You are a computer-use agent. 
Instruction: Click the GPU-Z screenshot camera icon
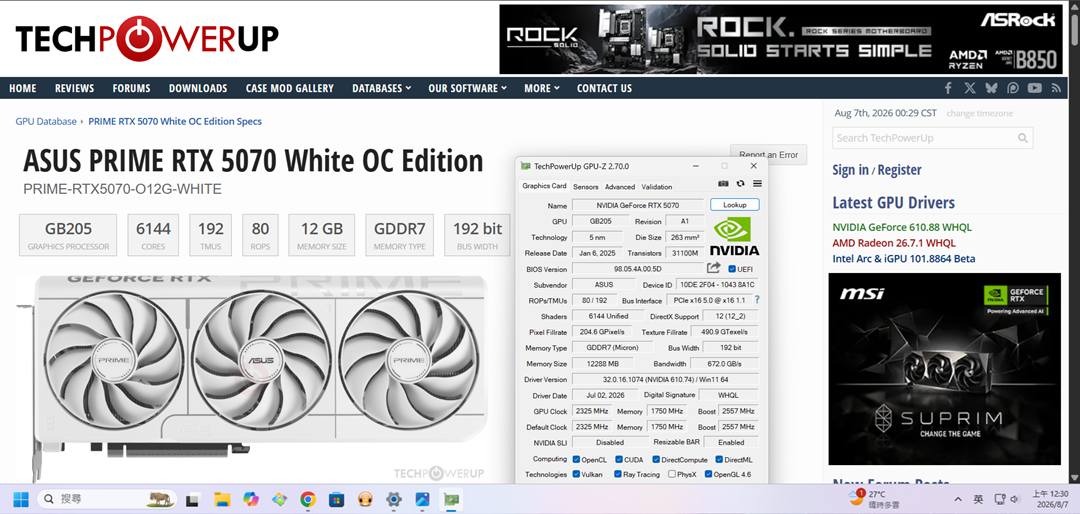coord(723,184)
